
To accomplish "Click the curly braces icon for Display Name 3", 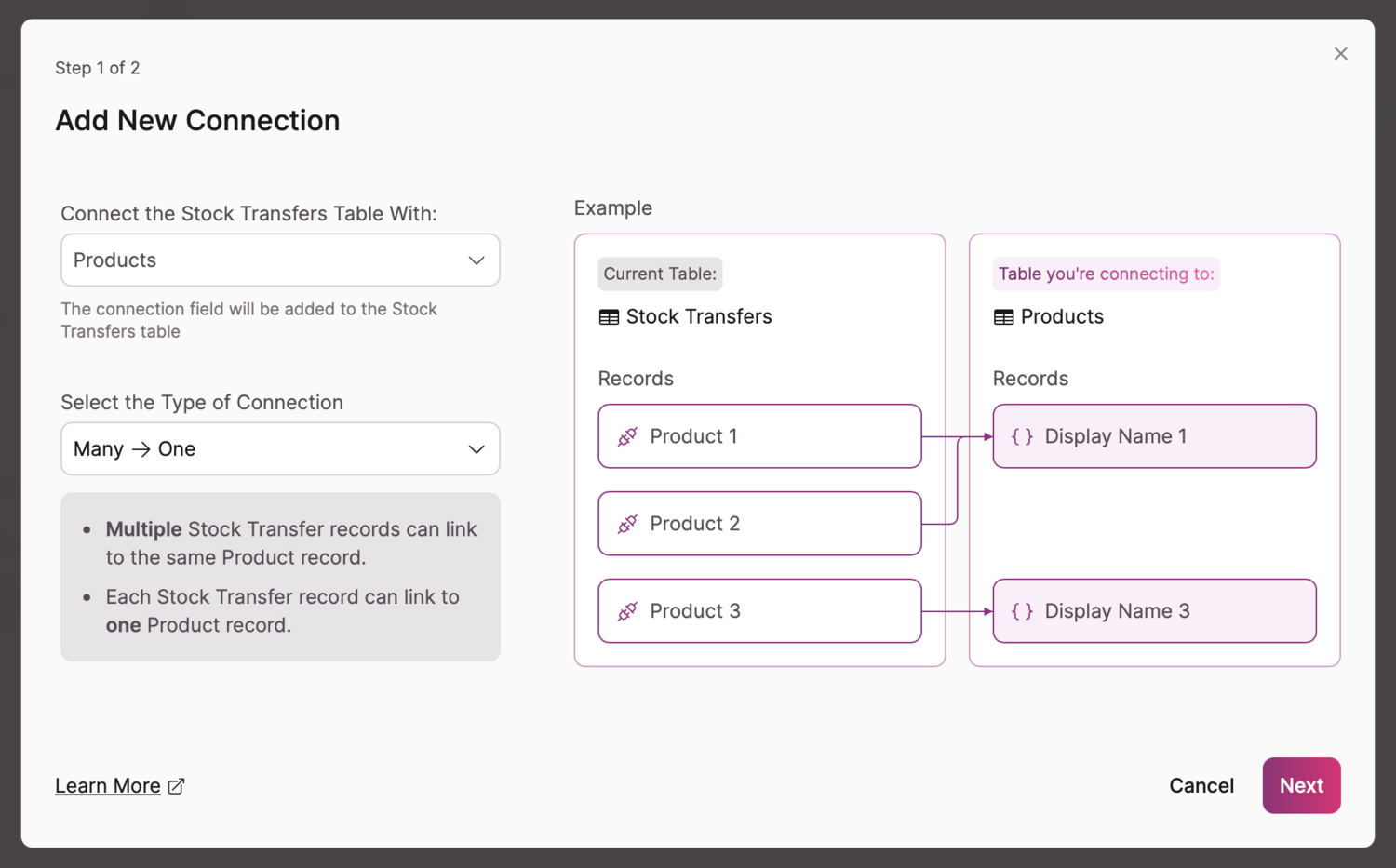I will tap(1022, 611).
